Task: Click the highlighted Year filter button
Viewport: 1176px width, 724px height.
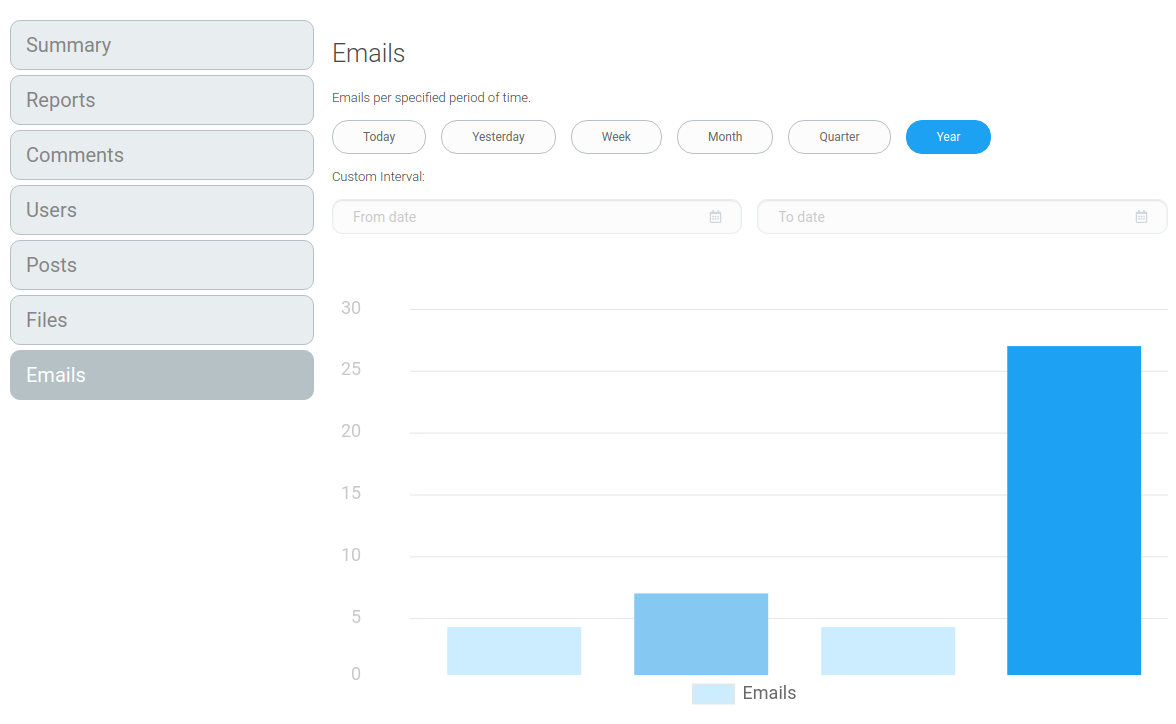Action: 948,137
